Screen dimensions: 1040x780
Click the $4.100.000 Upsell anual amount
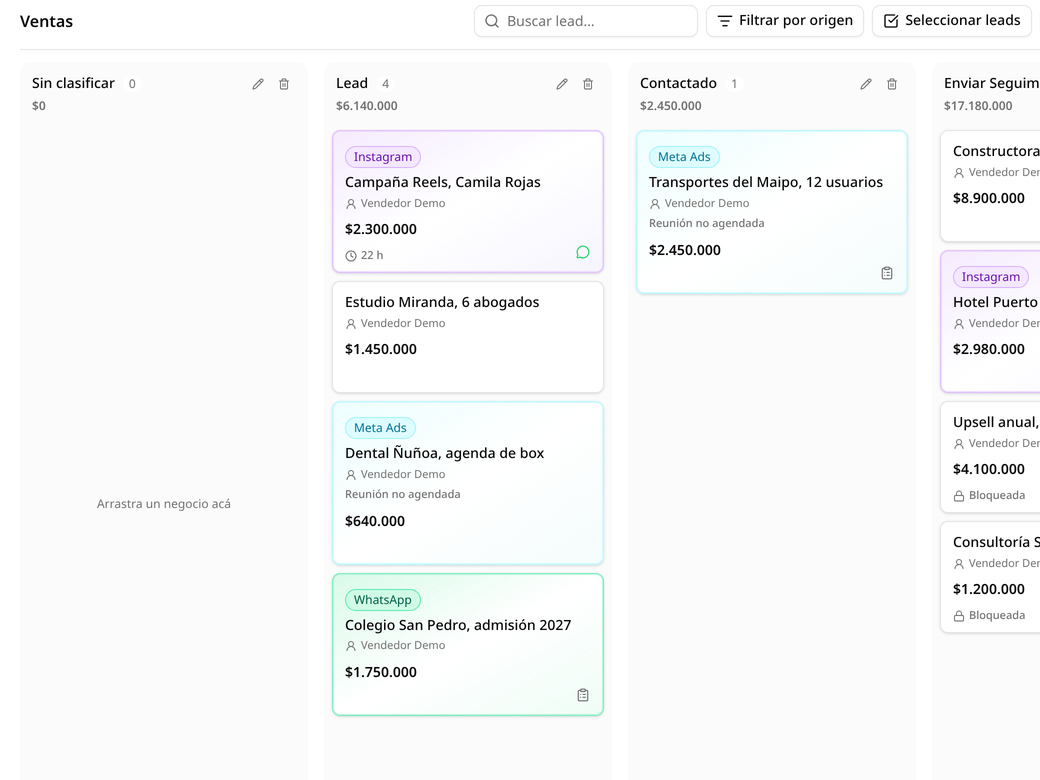pyautogui.click(x=989, y=469)
